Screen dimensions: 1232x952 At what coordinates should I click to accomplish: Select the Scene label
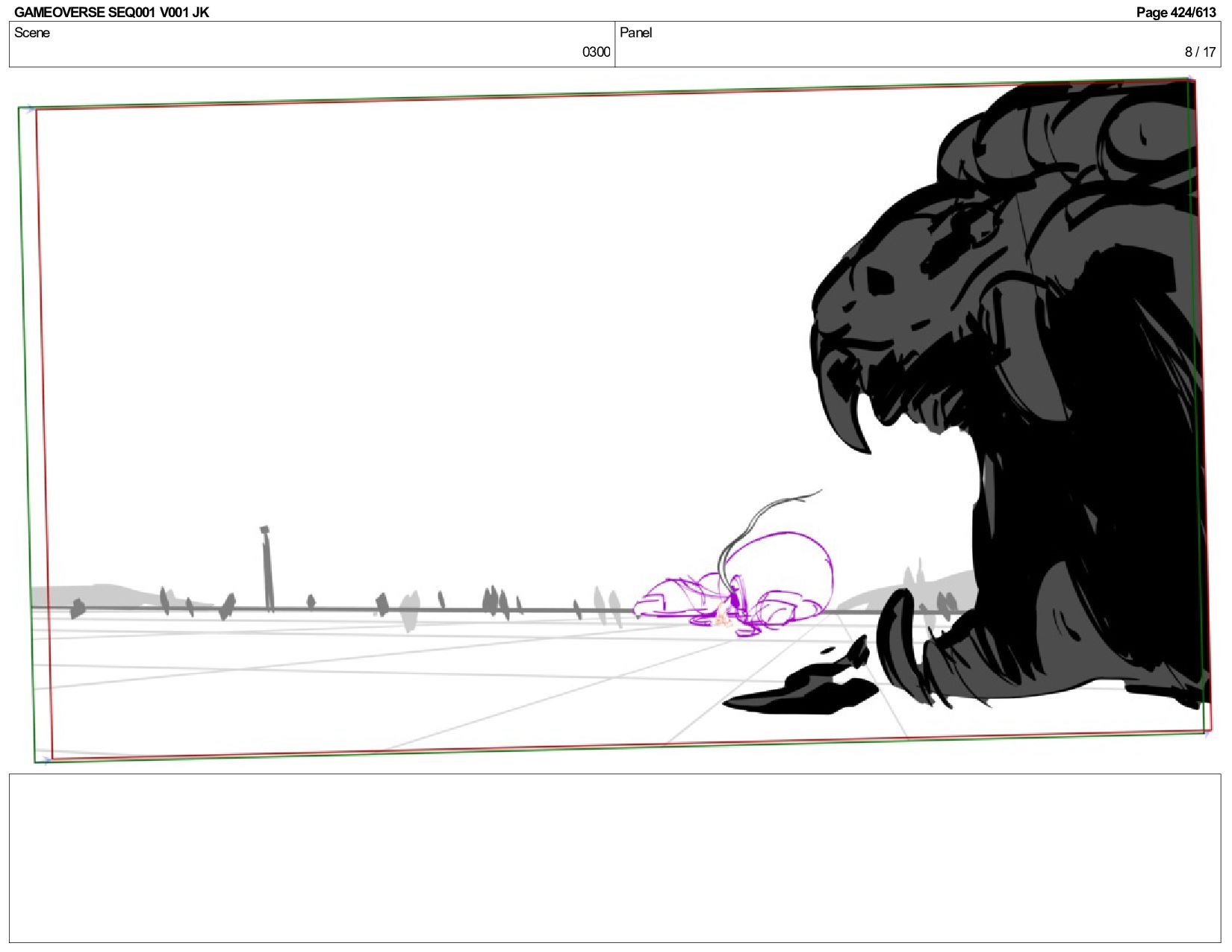click(32, 33)
